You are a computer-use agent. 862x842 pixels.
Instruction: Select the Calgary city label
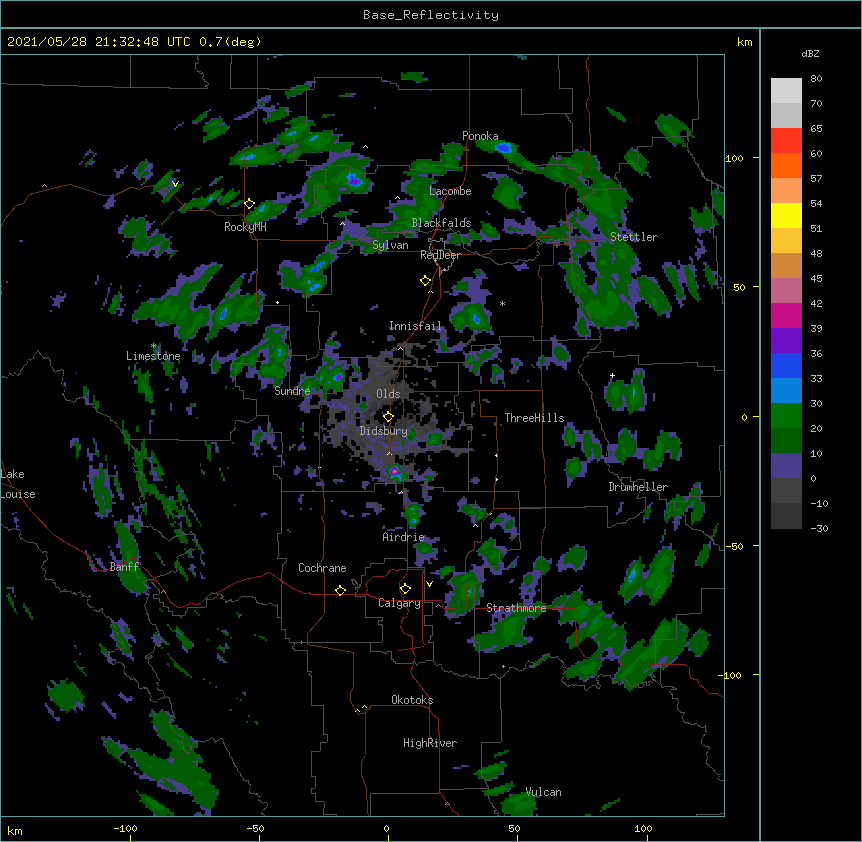(x=399, y=603)
